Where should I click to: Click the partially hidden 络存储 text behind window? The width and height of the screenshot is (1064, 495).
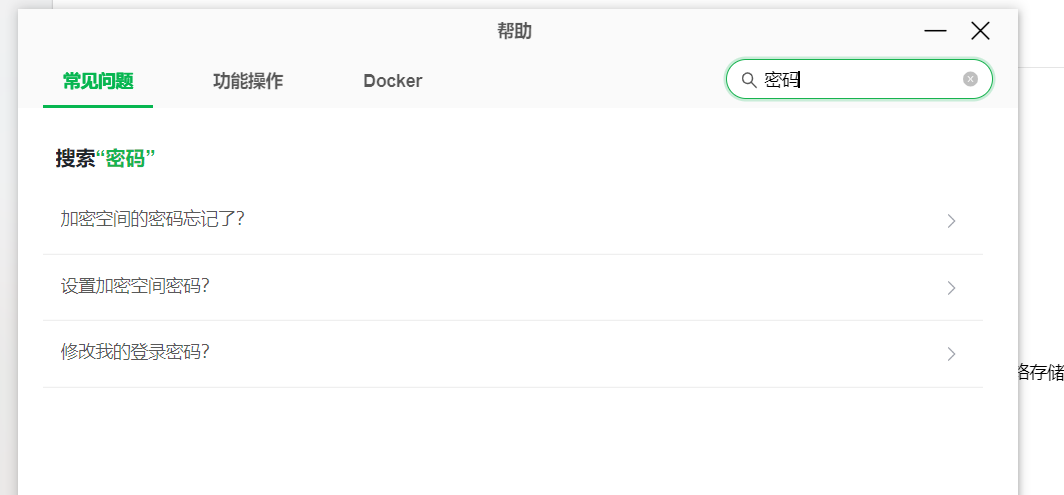(1041, 373)
